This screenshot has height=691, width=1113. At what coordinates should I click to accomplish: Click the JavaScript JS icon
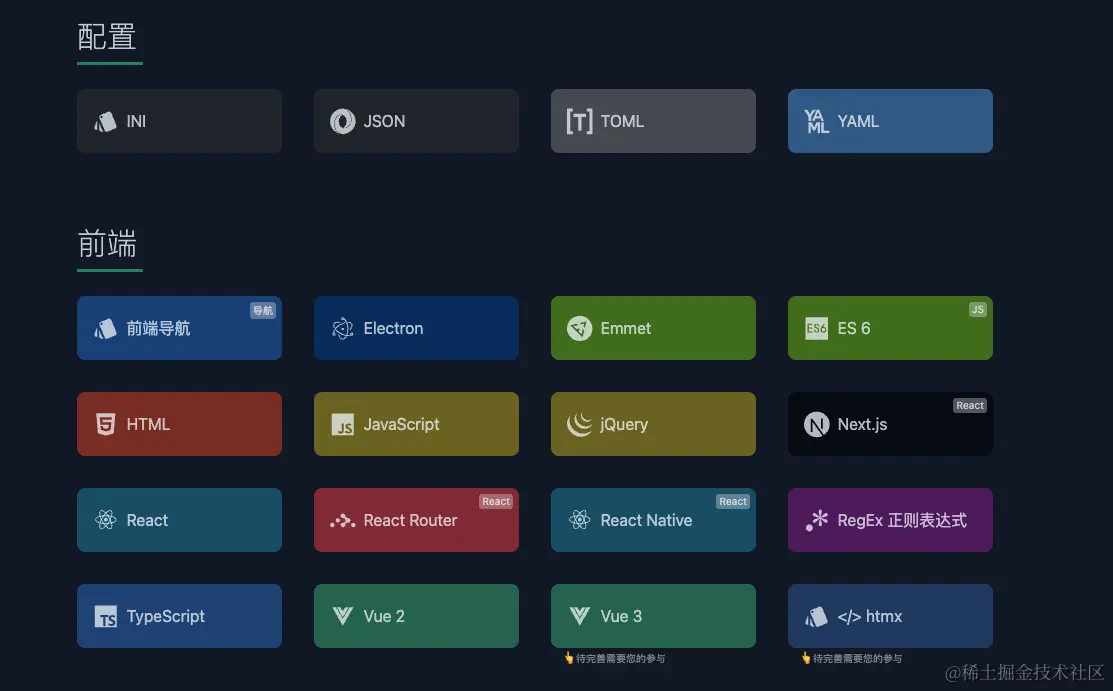(x=342, y=425)
